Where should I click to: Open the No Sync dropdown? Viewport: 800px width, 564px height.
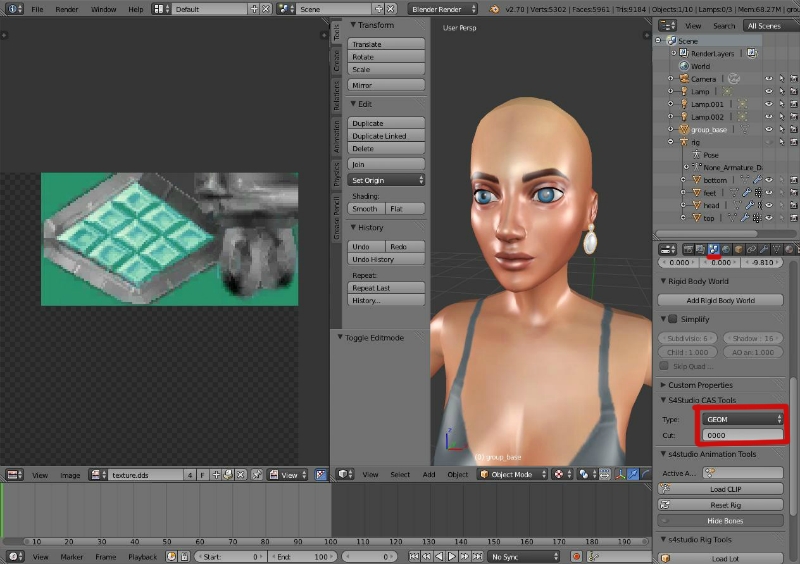[523, 556]
